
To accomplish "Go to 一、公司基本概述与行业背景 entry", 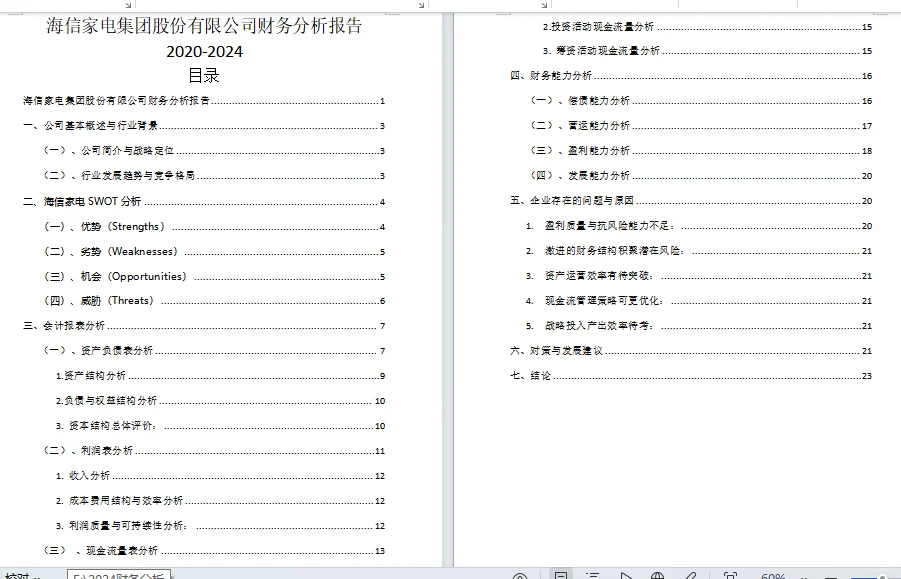I will pos(204,126).
